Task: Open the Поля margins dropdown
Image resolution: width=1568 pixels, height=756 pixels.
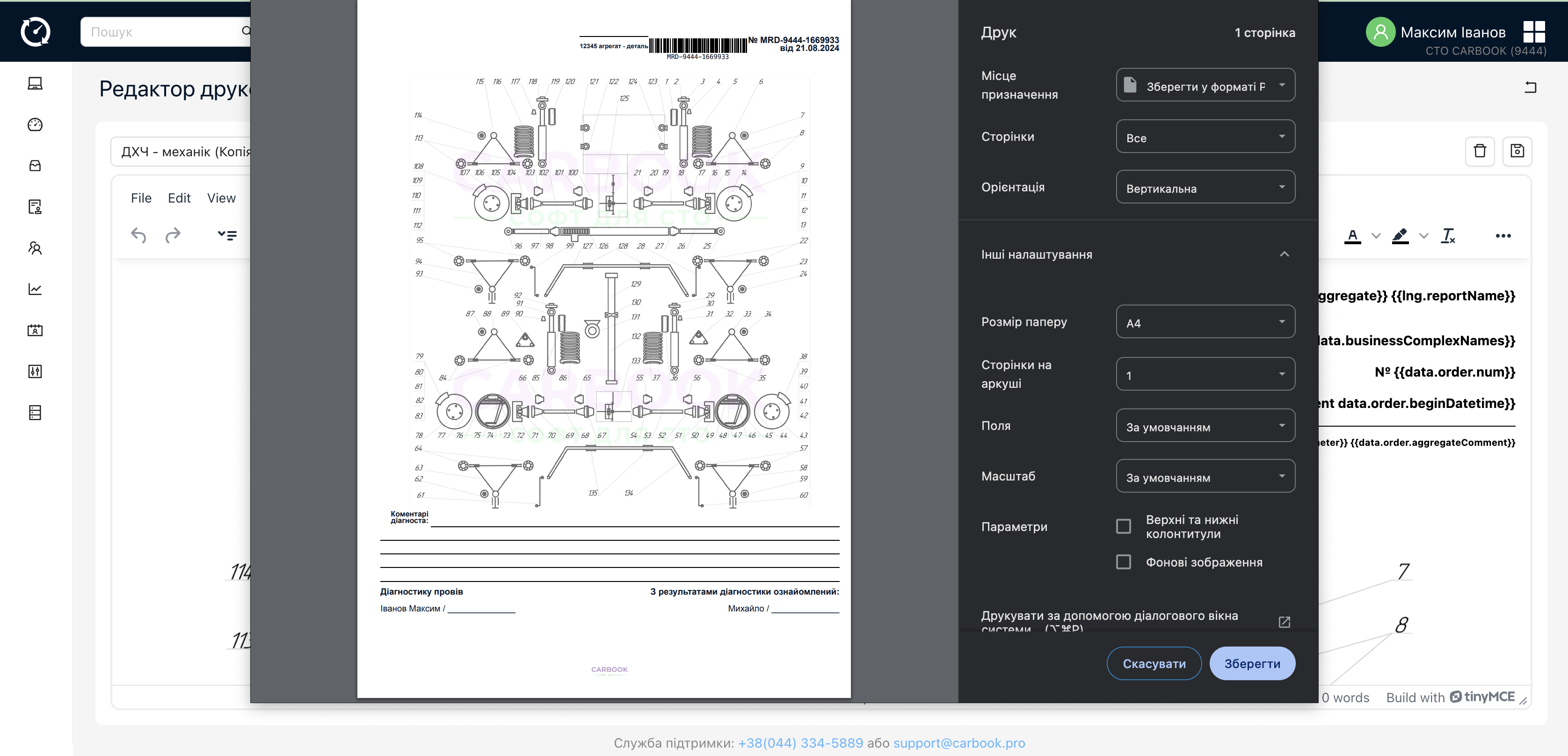Action: click(x=1205, y=426)
